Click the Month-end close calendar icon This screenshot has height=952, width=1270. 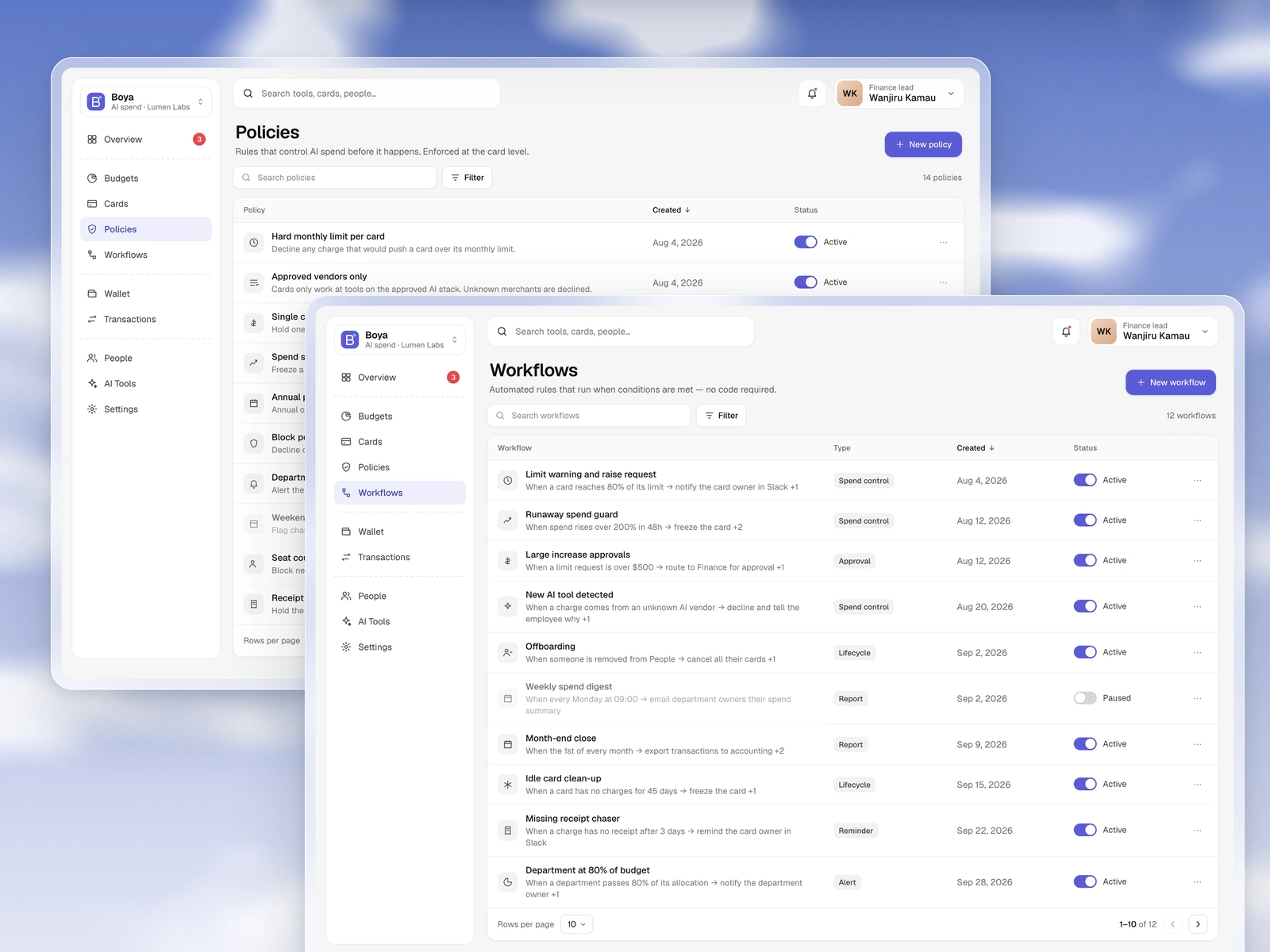[508, 744]
